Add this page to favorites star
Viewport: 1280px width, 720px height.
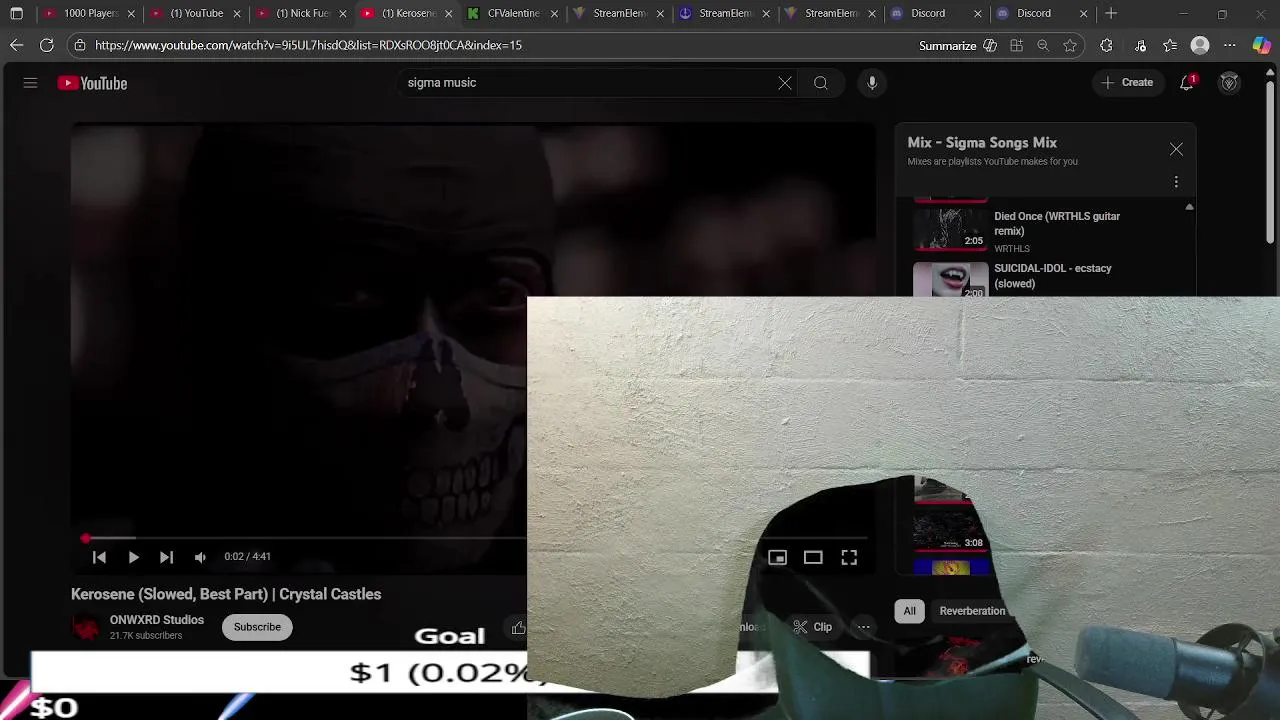(1070, 45)
